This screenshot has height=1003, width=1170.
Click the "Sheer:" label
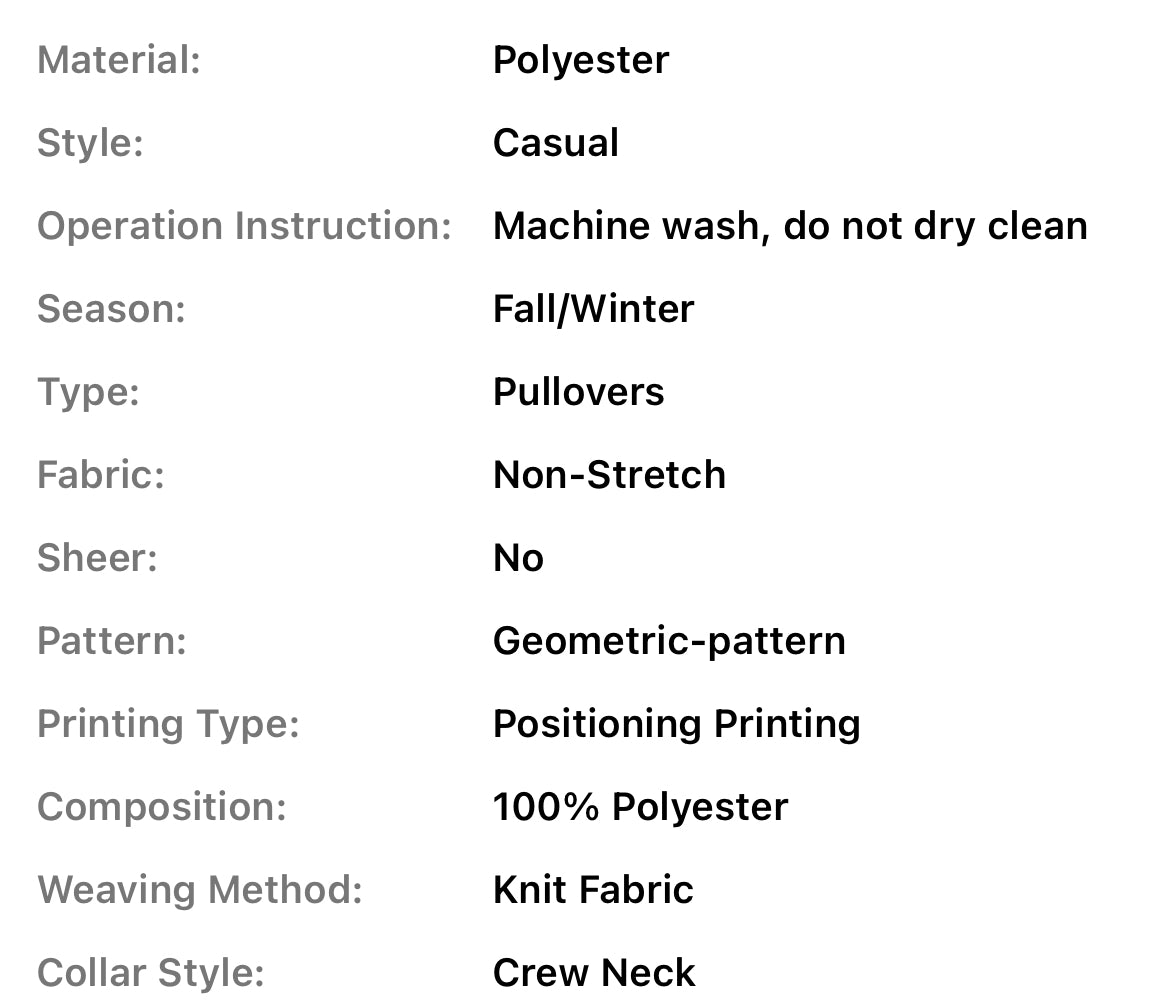pos(97,558)
